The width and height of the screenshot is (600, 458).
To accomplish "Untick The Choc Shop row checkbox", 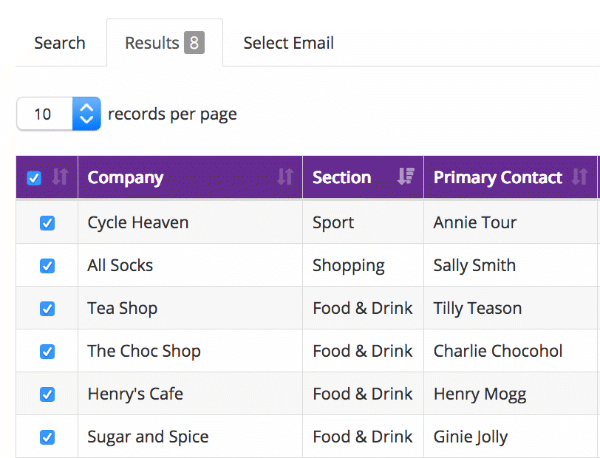I will (x=47, y=352).
